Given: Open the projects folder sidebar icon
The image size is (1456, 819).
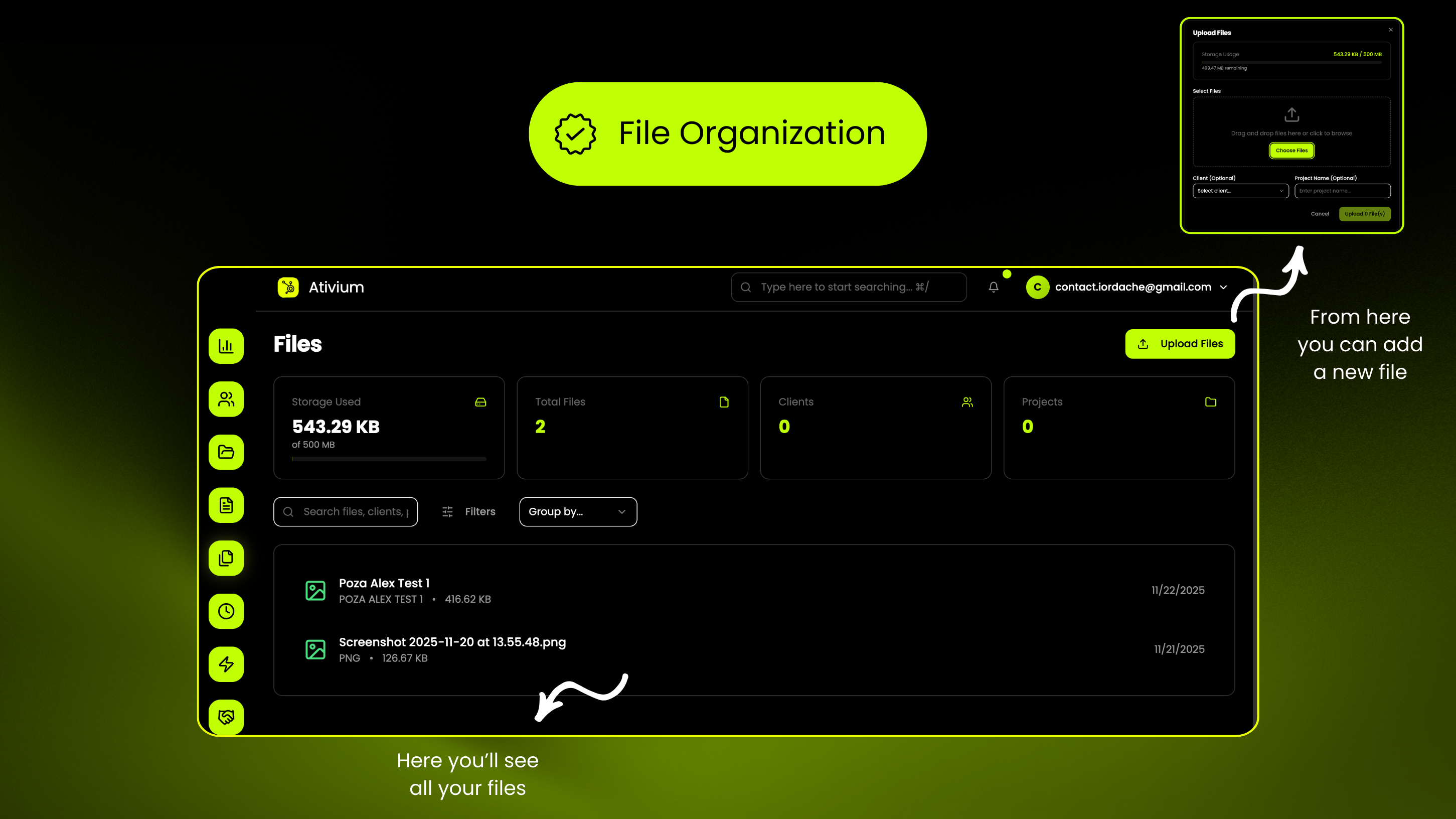Looking at the screenshot, I should coord(226,452).
